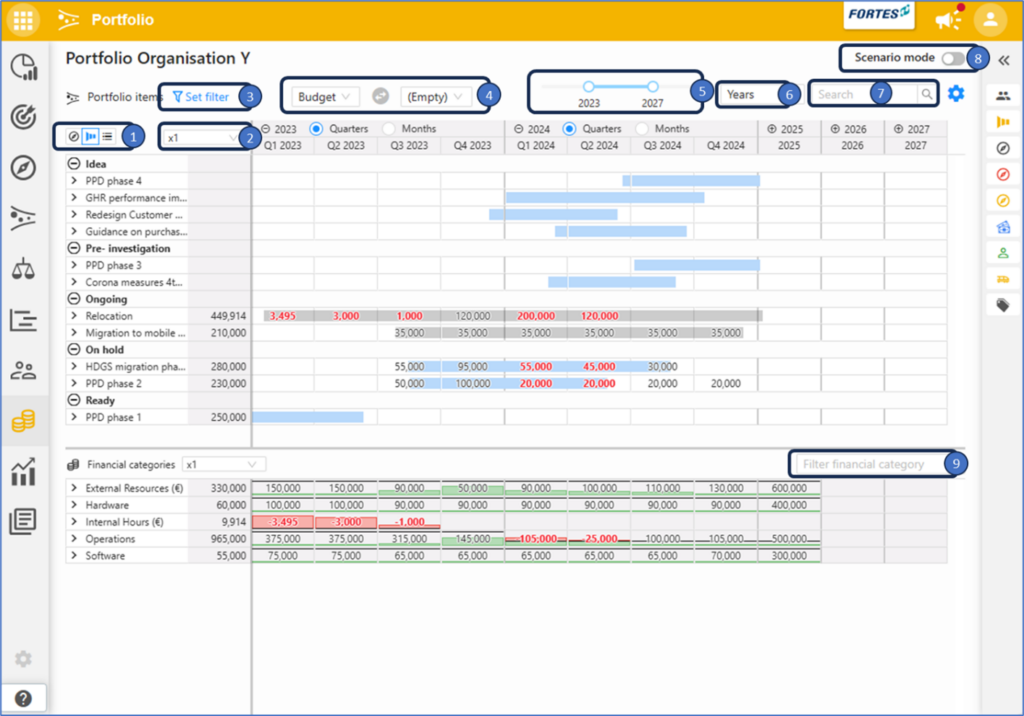
Task: Expand the External Resources (€) row
Action: click(x=74, y=488)
